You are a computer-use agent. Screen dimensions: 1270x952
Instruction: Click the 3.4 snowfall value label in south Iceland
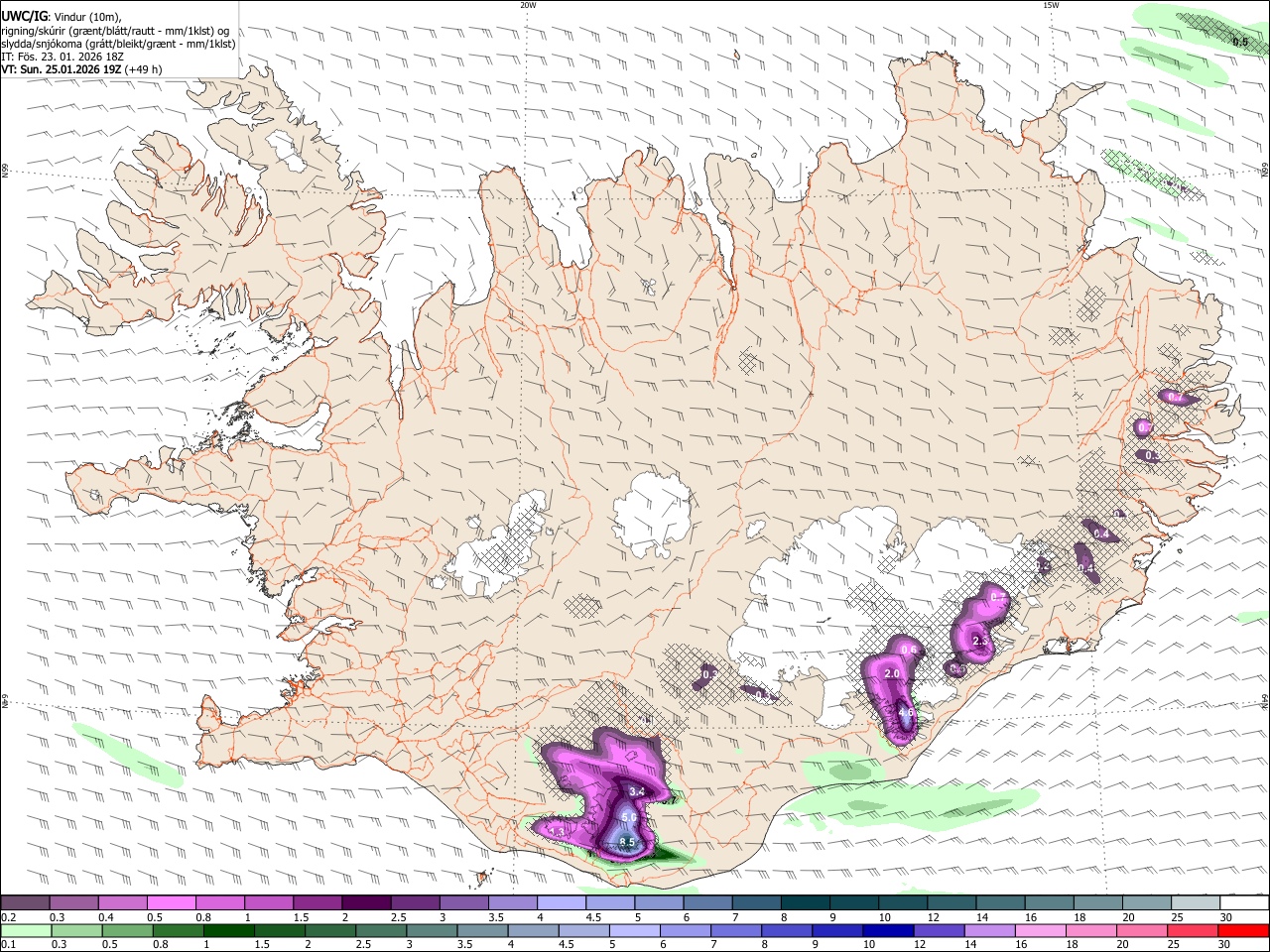click(x=637, y=791)
